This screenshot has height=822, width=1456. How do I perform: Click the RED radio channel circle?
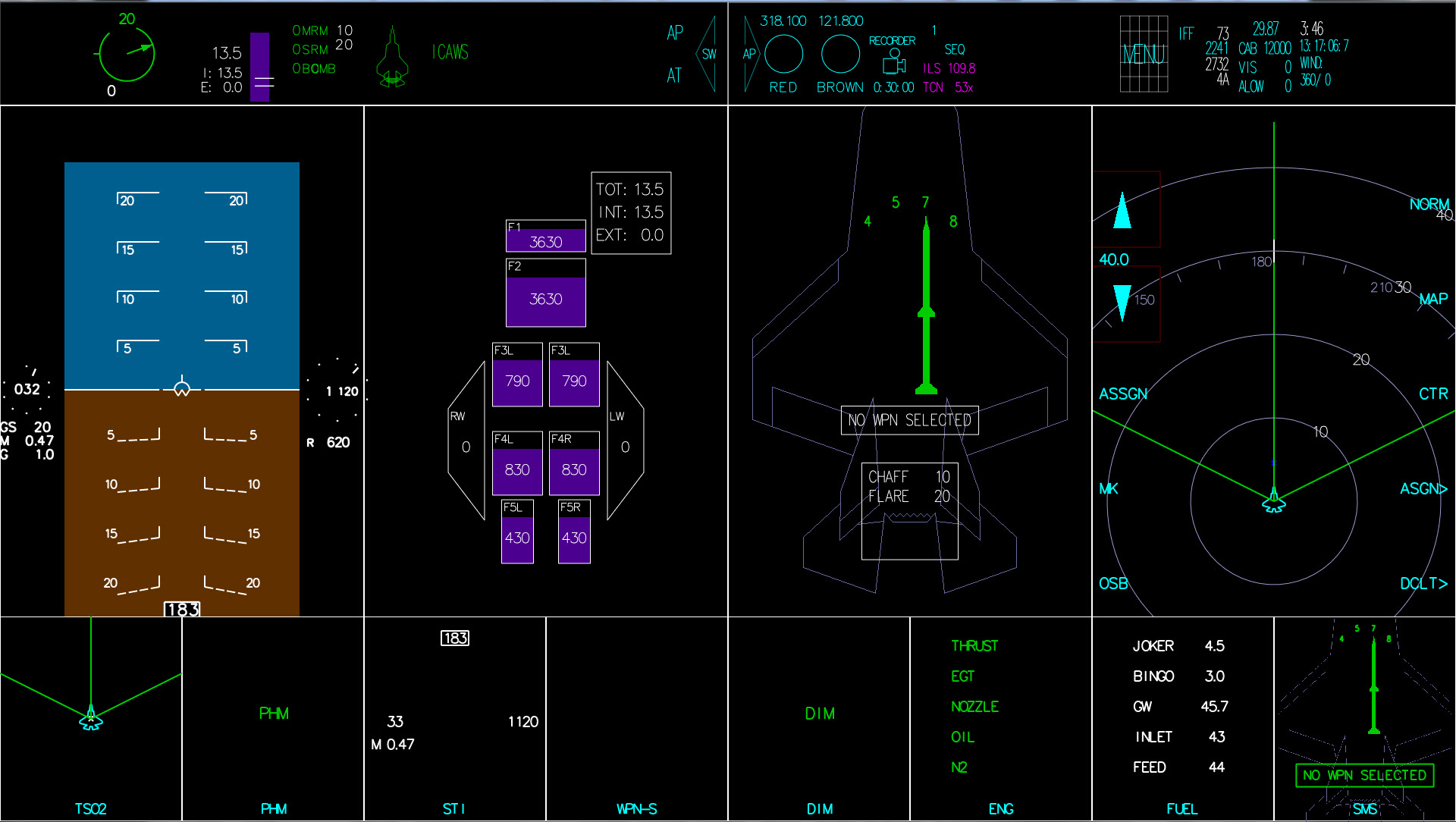click(x=783, y=55)
